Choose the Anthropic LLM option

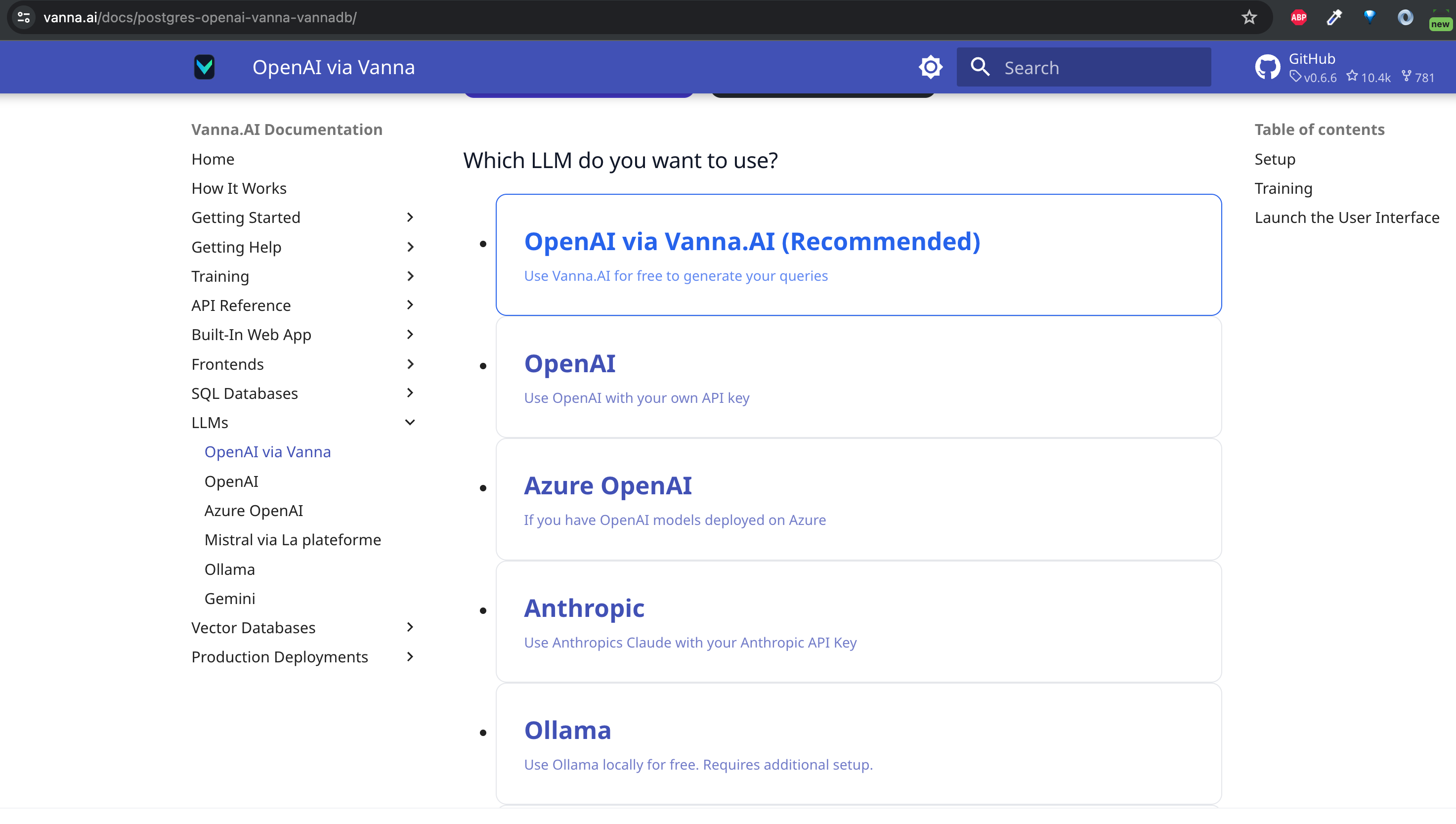(583, 608)
